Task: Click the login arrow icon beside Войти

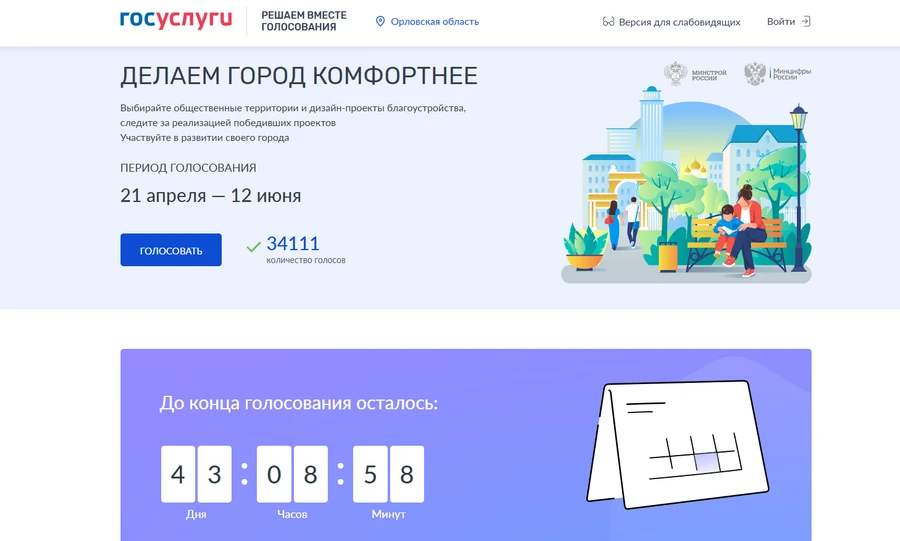Action: coord(806,21)
